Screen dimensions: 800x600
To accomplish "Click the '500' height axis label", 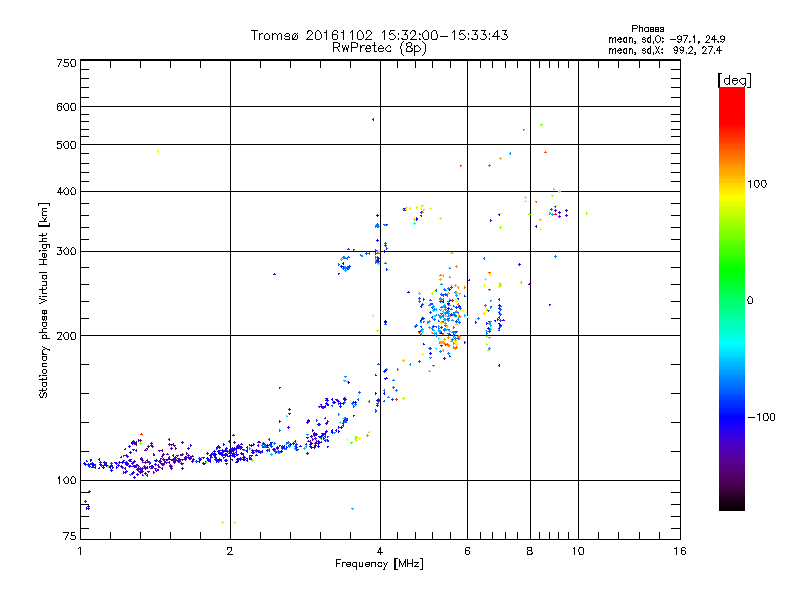I will [66, 145].
